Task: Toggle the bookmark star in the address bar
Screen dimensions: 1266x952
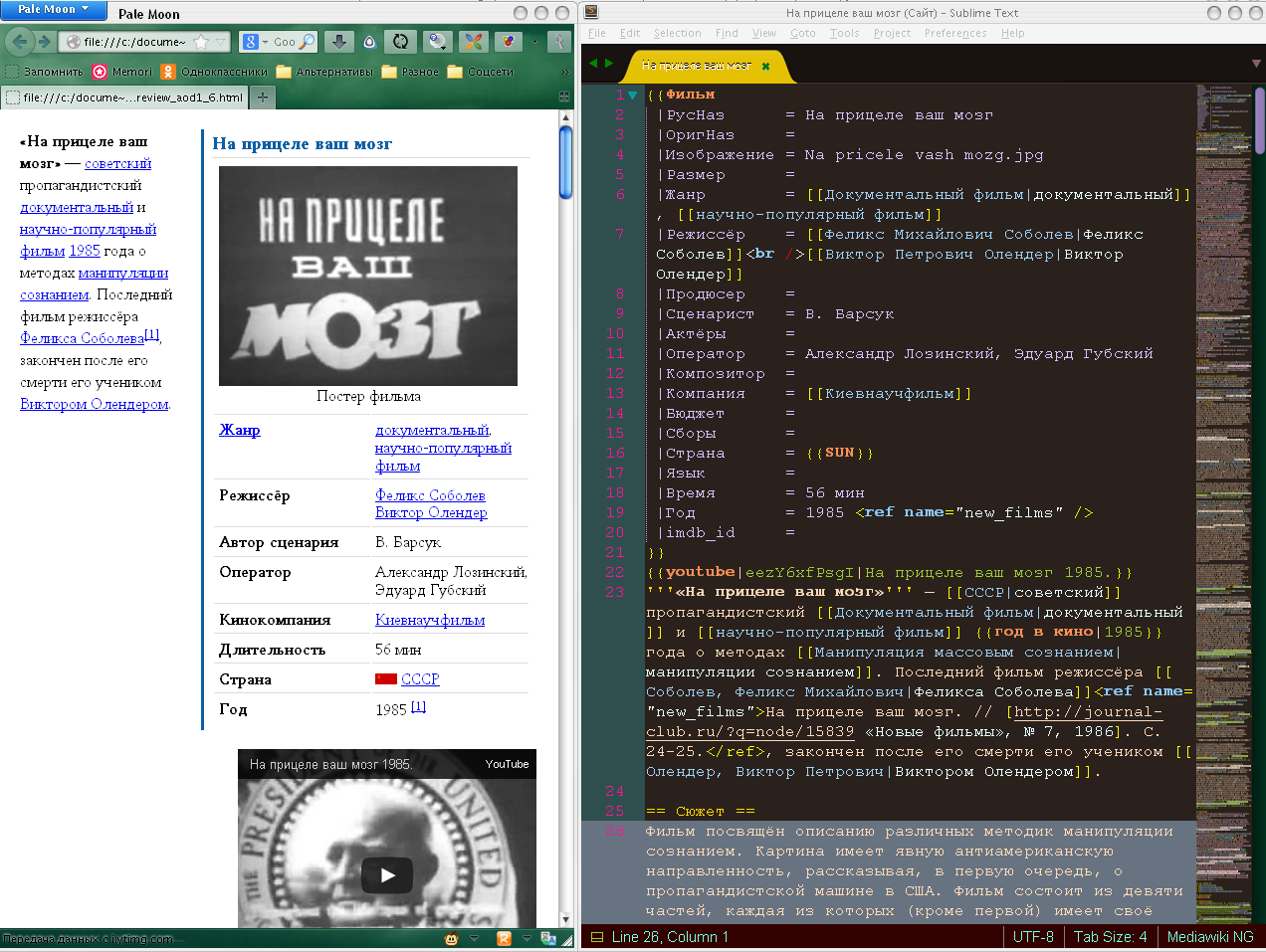Action: (x=201, y=42)
